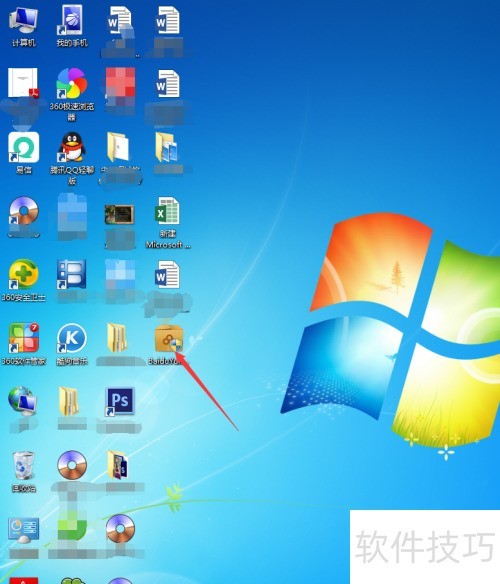The width and height of the screenshot is (500, 584).
Task: Select the blue film-strip shortcut beside 360安全卫士
Action: (72, 275)
